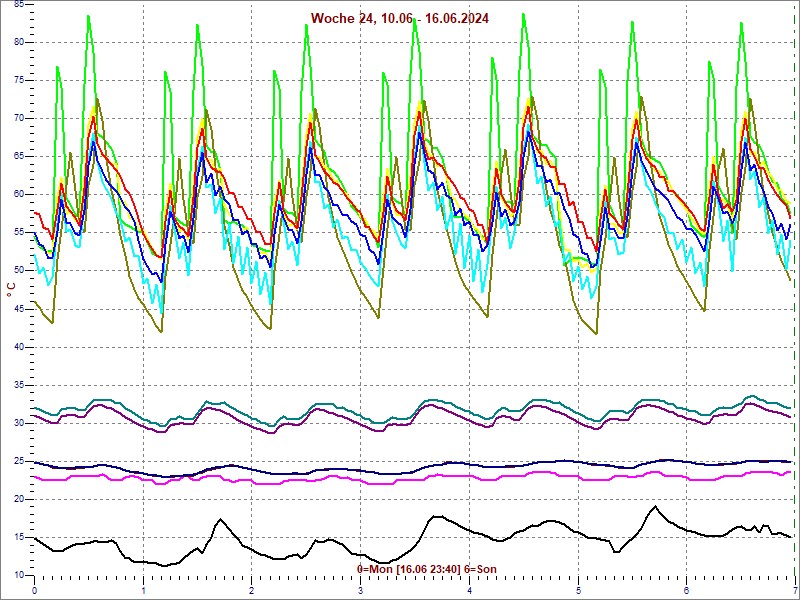Click y-axis label 75
The image size is (800, 600).
(19, 80)
